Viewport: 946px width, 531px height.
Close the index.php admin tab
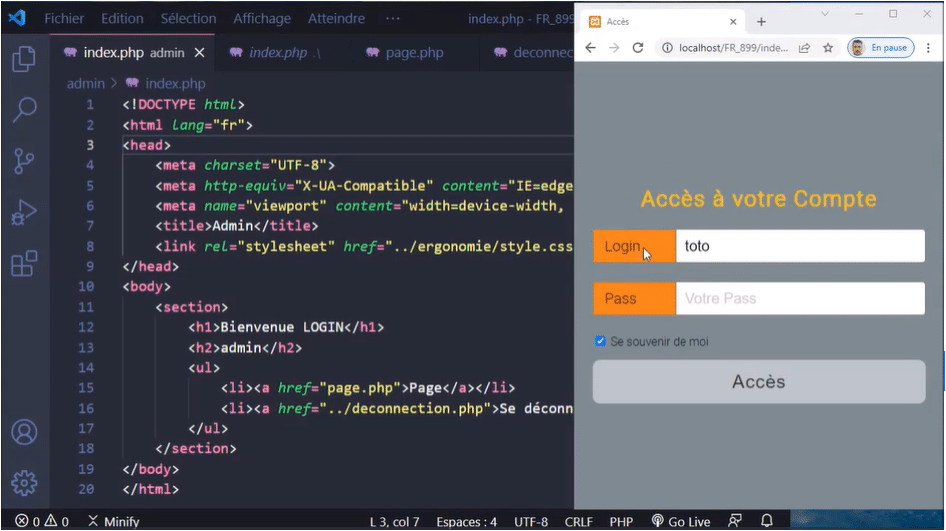click(200, 53)
